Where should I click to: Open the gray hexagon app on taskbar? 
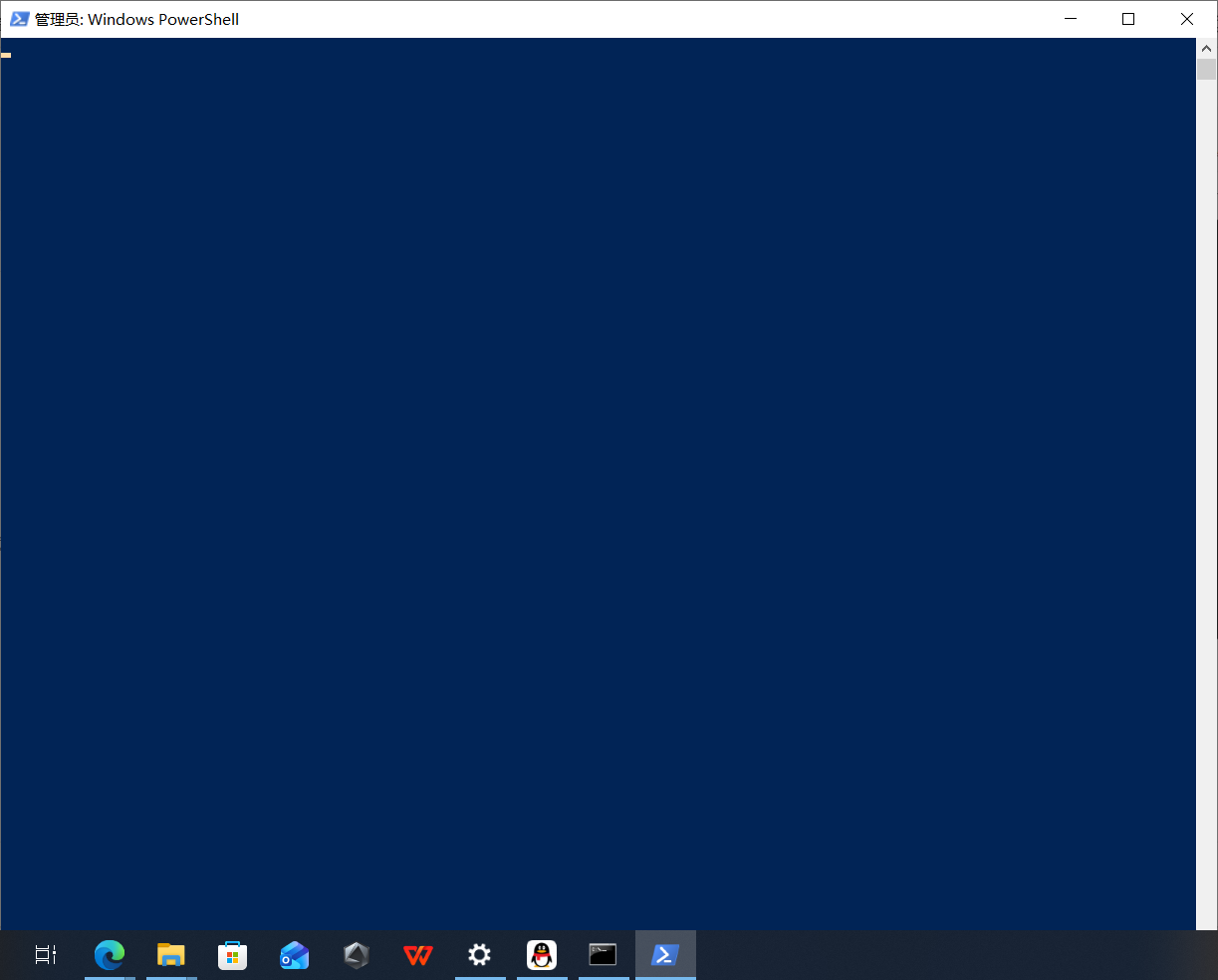click(357, 956)
